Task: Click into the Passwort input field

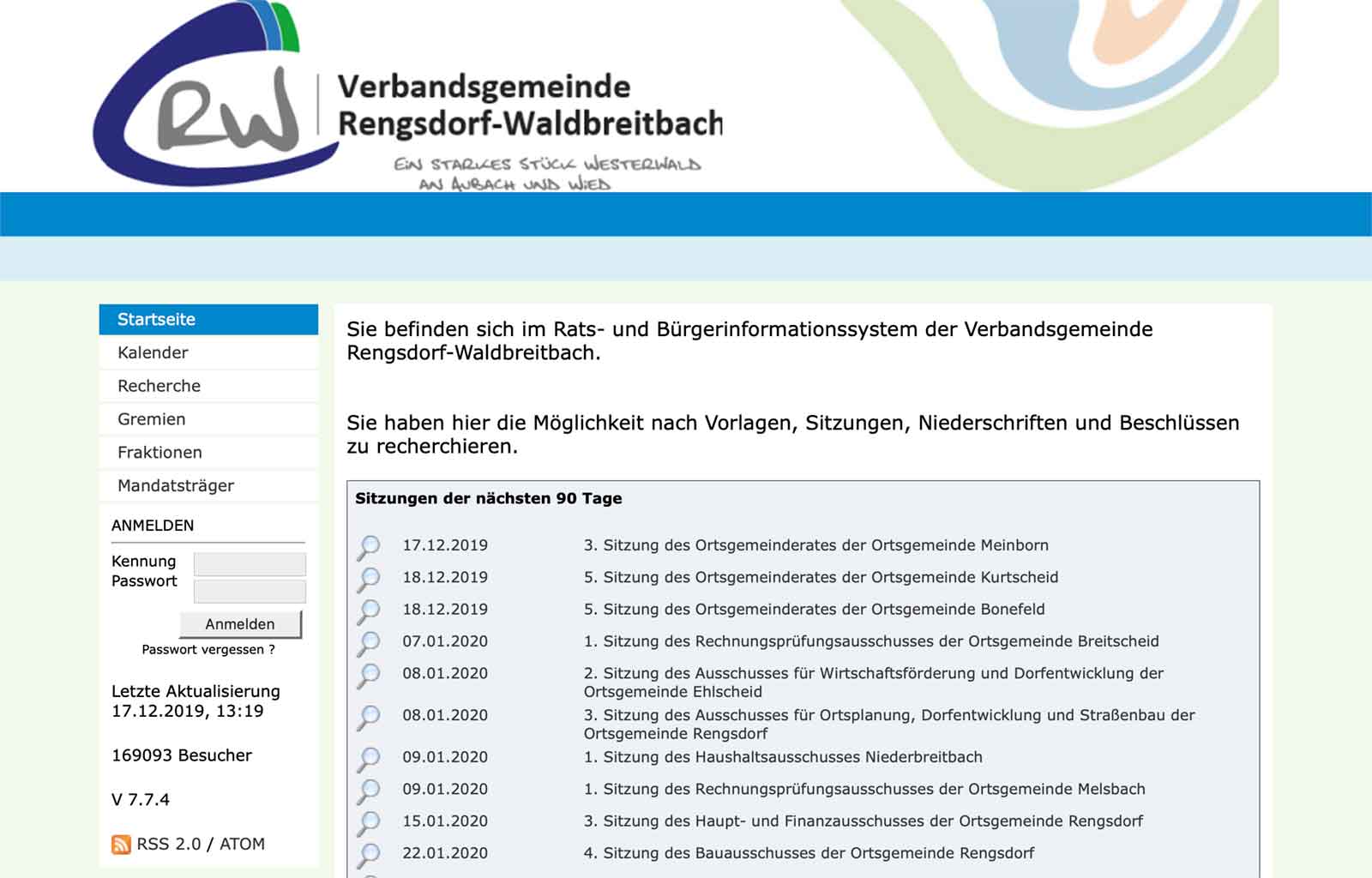Action: point(250,591)
